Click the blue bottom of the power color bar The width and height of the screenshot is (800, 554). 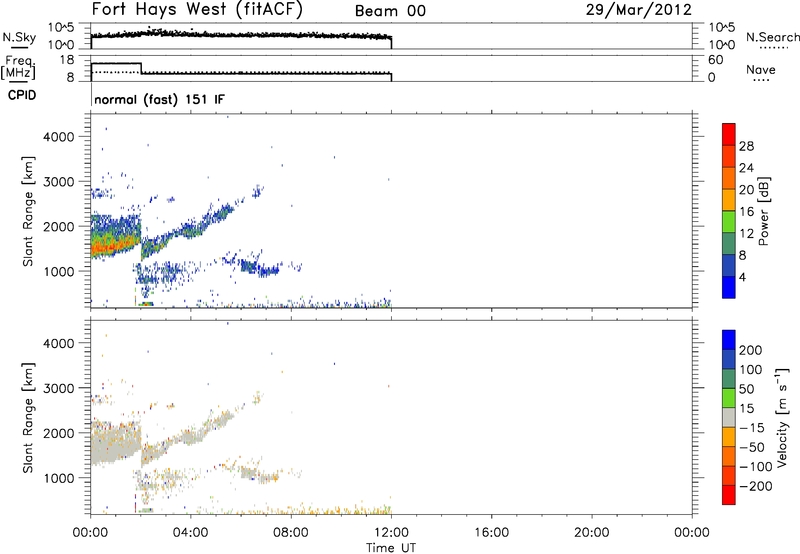pos(729,287)
